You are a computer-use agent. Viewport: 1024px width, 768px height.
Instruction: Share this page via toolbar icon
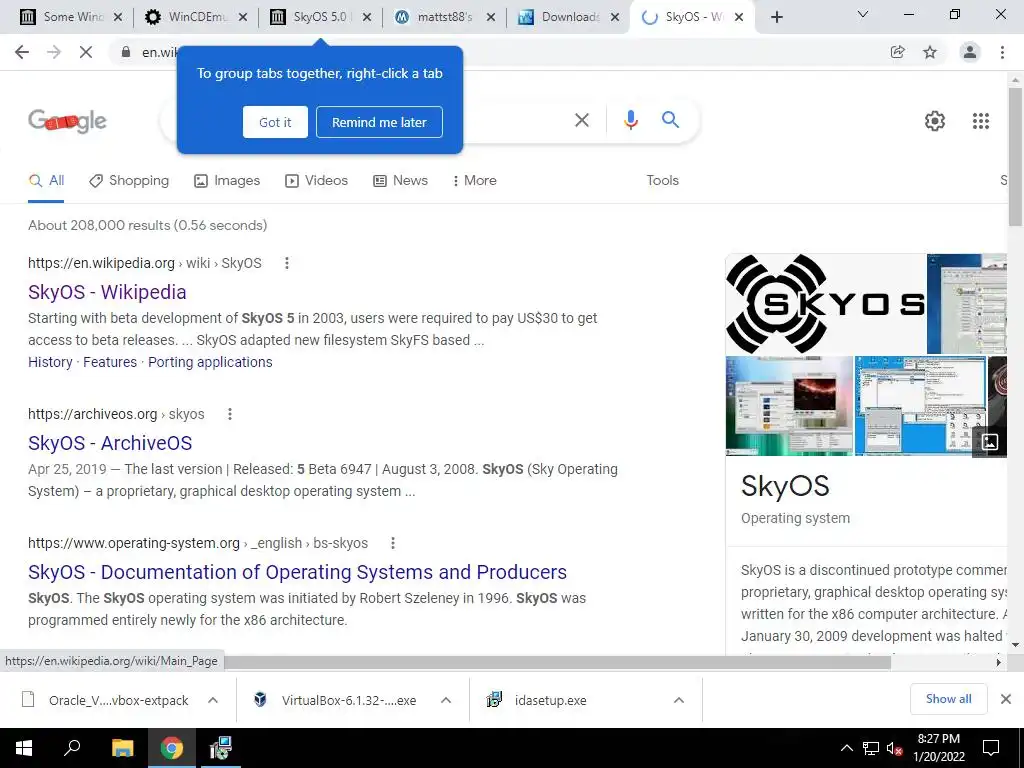point(898,52)
